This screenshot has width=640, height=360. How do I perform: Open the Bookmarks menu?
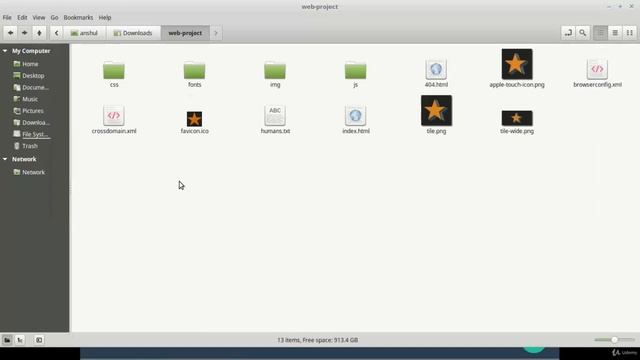[78, 18]
